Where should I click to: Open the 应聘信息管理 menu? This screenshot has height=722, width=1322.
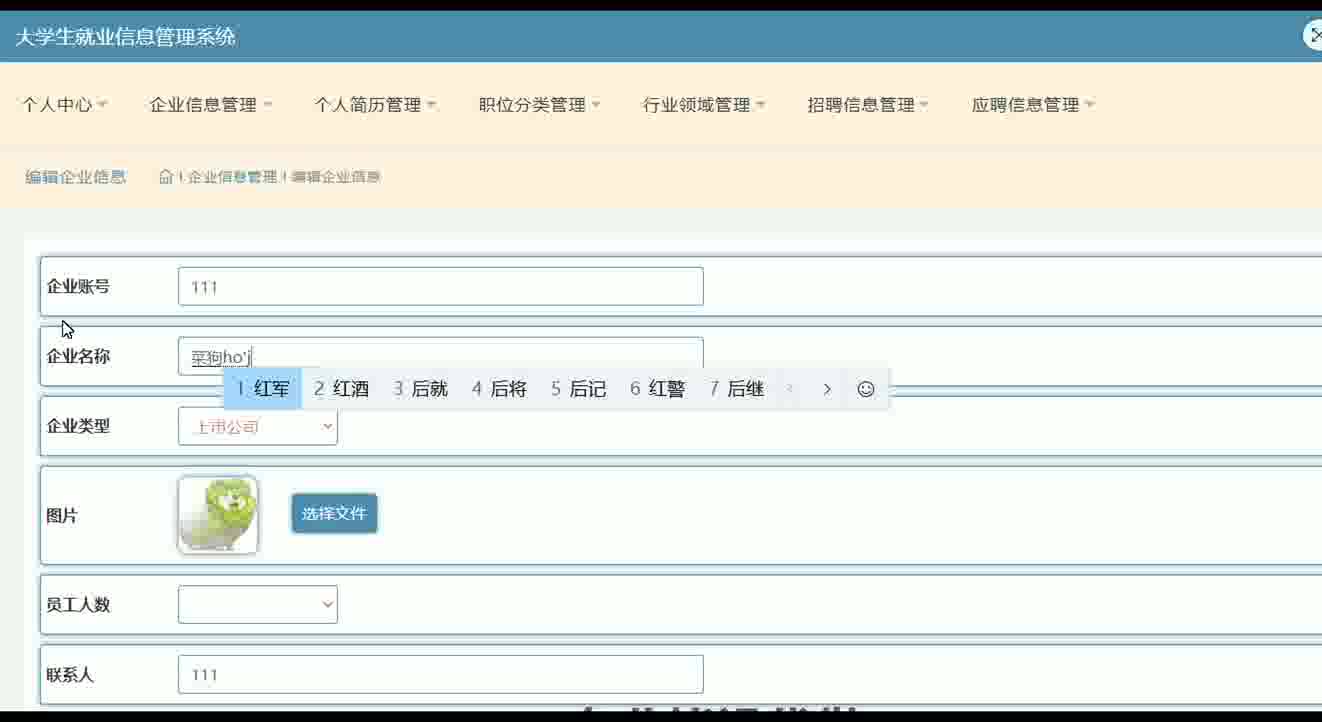pyautogui.click(x=1033, y=104)
